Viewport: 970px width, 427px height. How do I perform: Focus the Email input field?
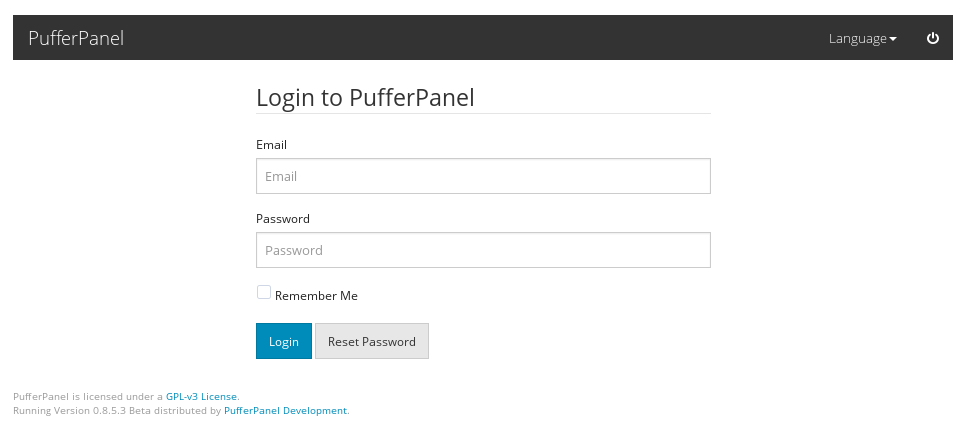point(483,176)
